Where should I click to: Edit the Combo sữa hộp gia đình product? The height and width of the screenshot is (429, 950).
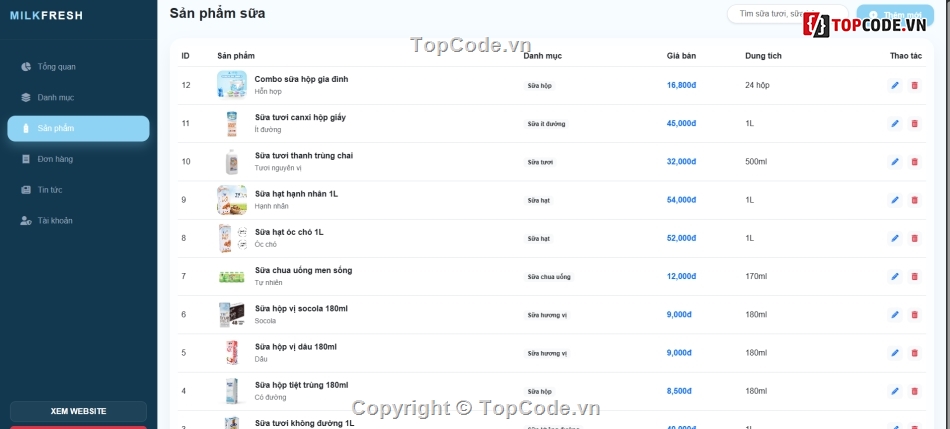895,85
